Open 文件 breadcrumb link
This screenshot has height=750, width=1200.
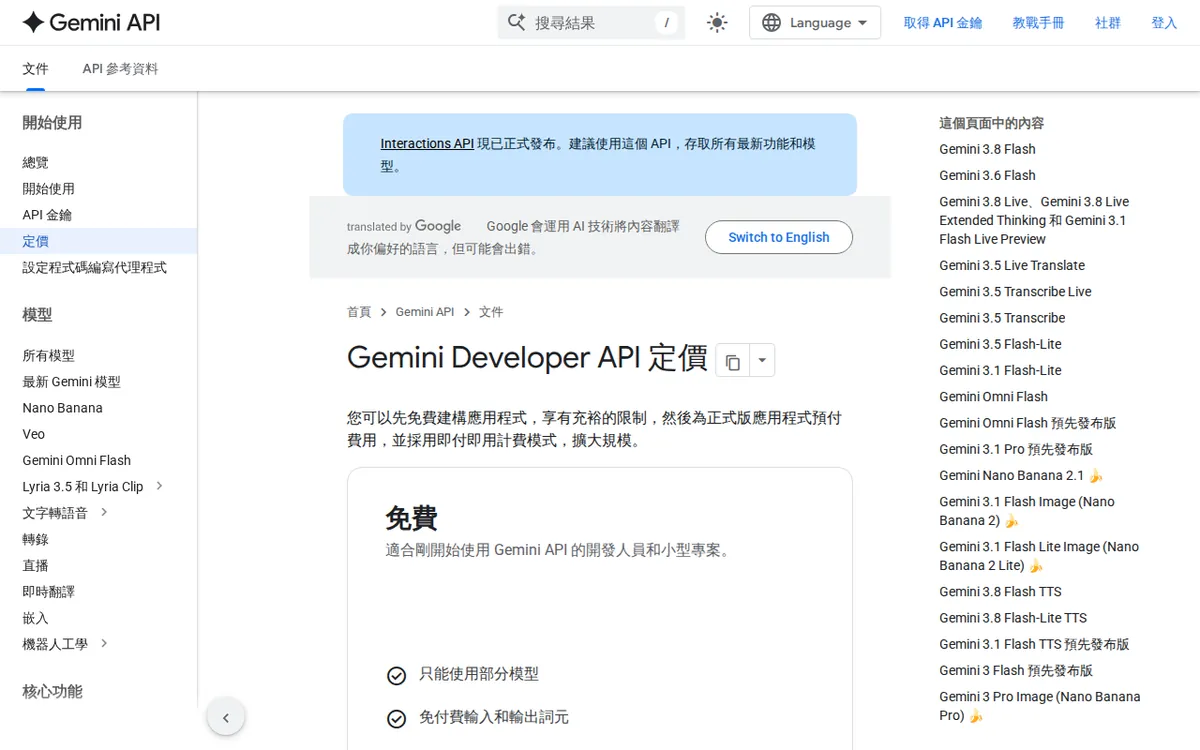[491, 312]
